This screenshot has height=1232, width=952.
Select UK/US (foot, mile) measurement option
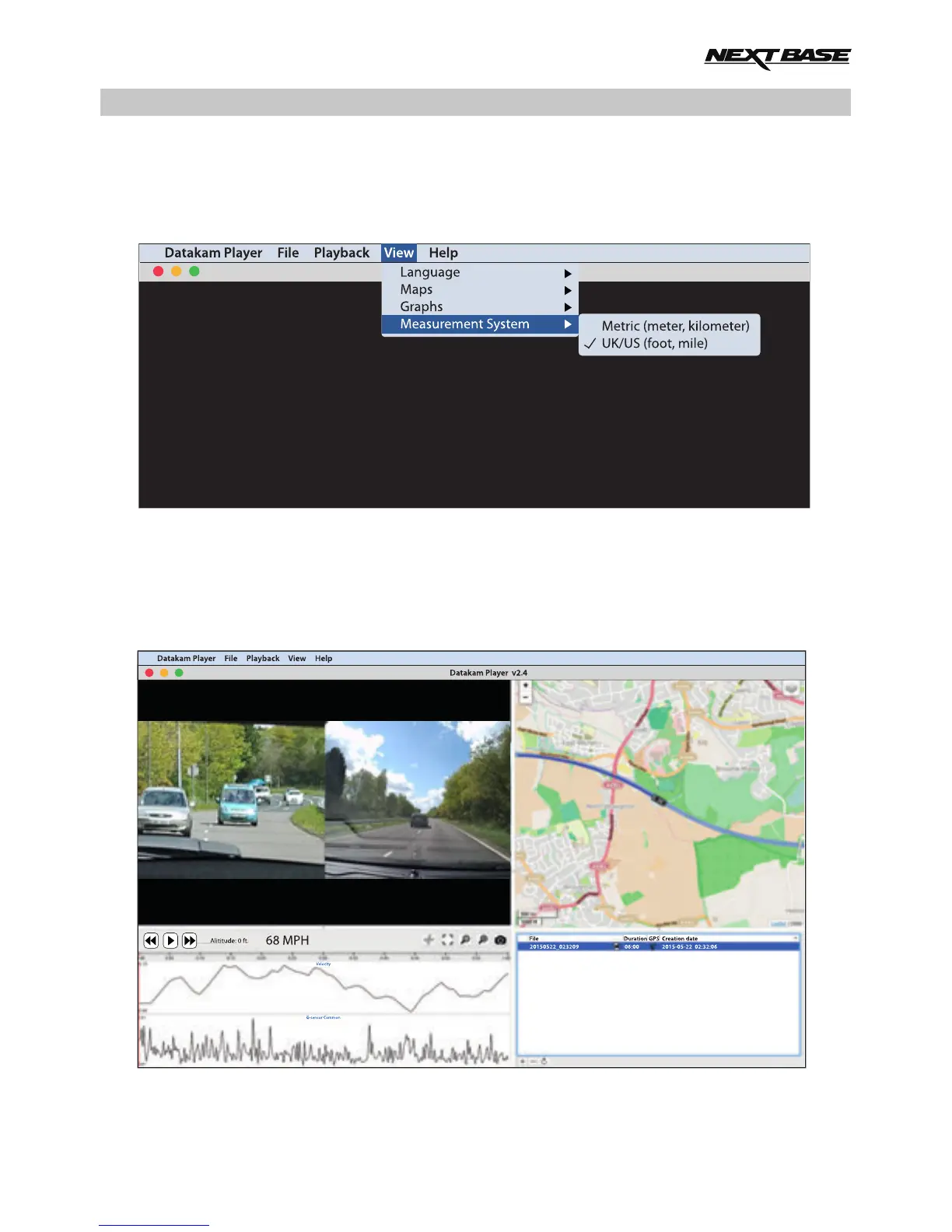point(654,343)
